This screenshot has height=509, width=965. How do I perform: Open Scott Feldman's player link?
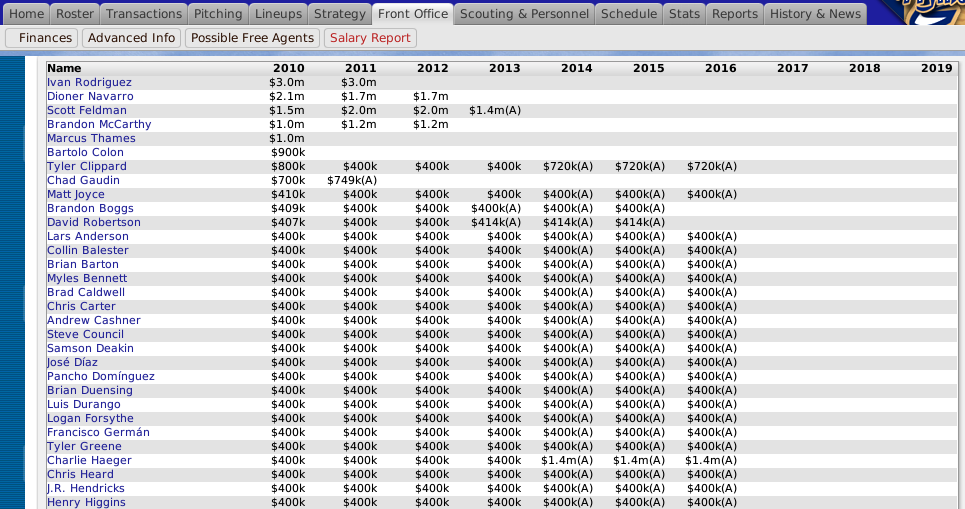click(x=87, y=110)
